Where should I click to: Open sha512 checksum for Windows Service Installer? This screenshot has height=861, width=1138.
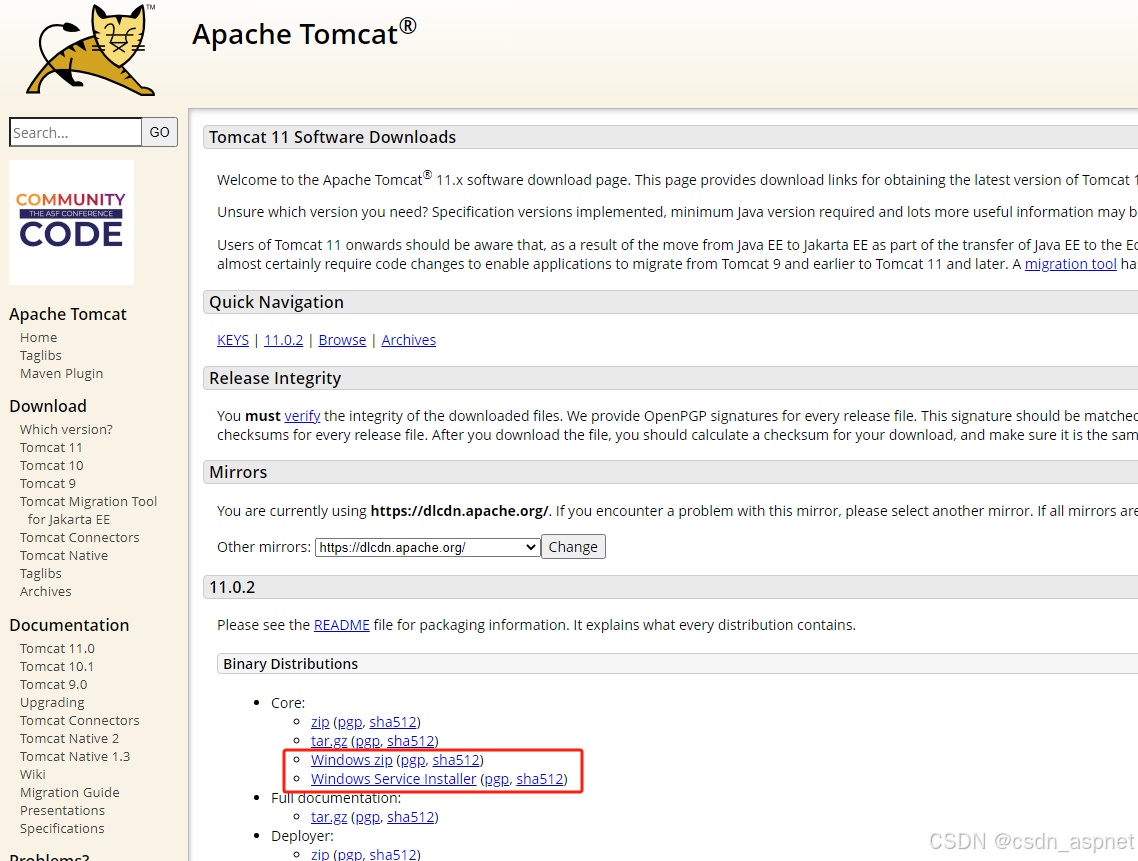[540, 779]
